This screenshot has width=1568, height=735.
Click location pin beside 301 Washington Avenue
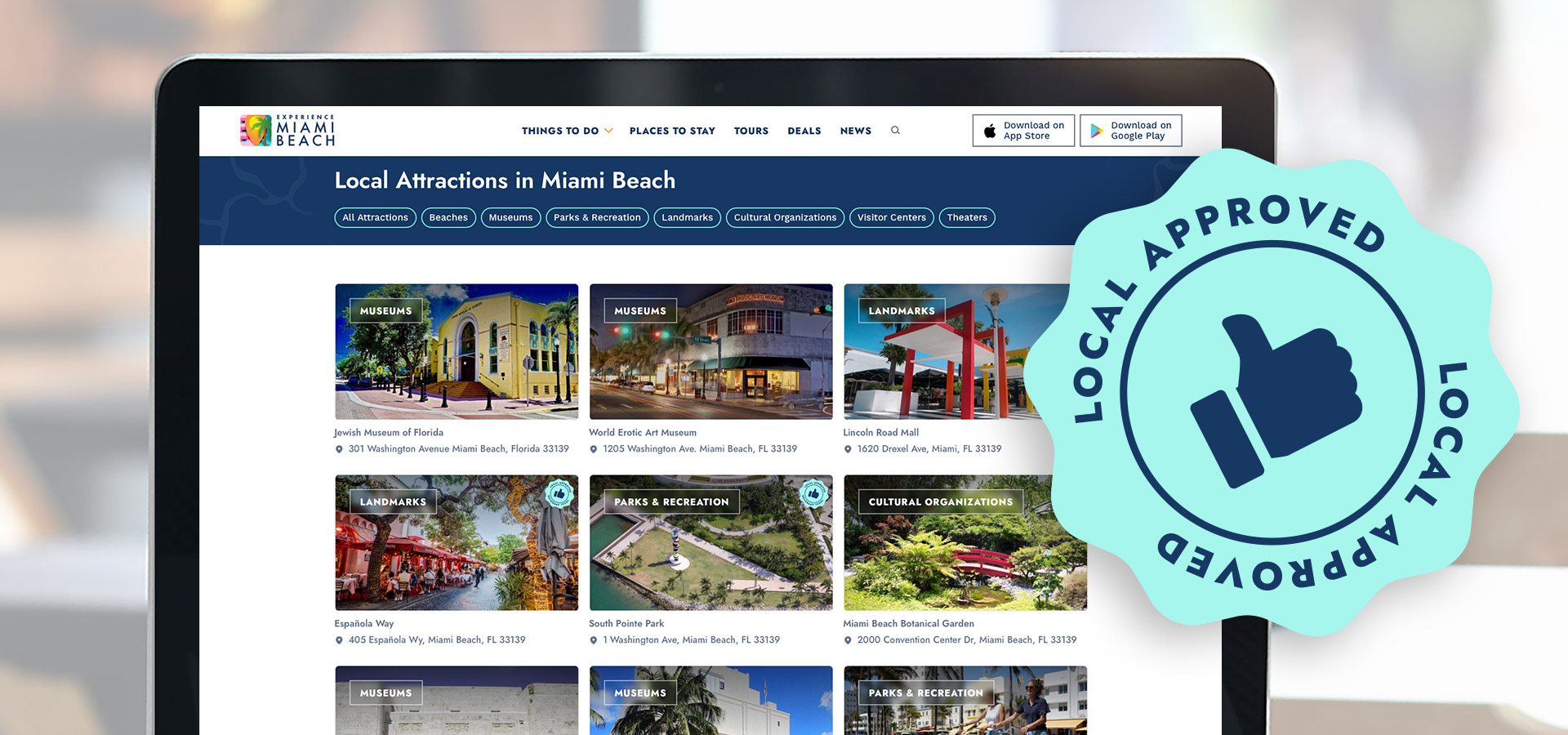tap(339, 449)
